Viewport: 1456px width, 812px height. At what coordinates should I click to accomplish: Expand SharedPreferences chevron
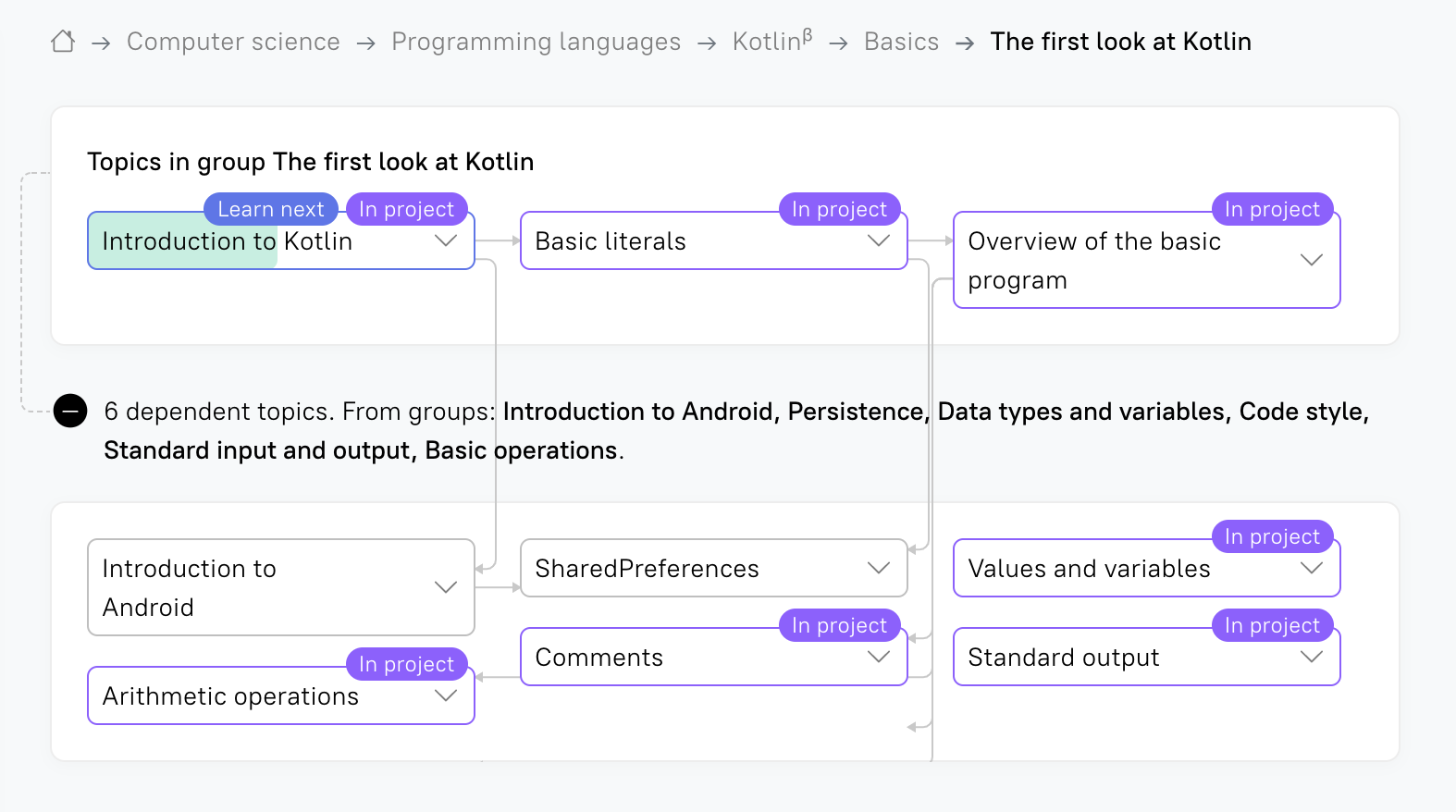coord(879,568)
